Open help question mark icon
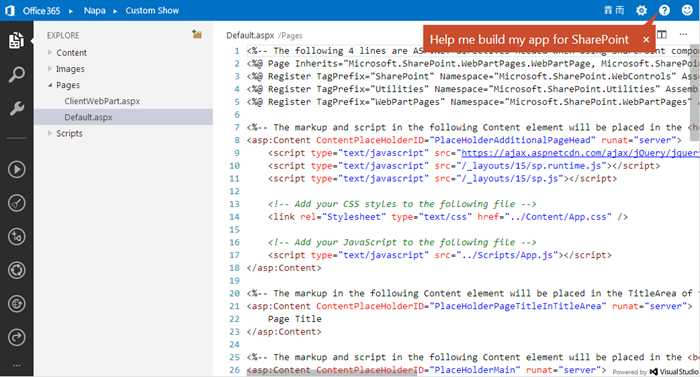The image size is (700, 377). (x=664, y=10)
